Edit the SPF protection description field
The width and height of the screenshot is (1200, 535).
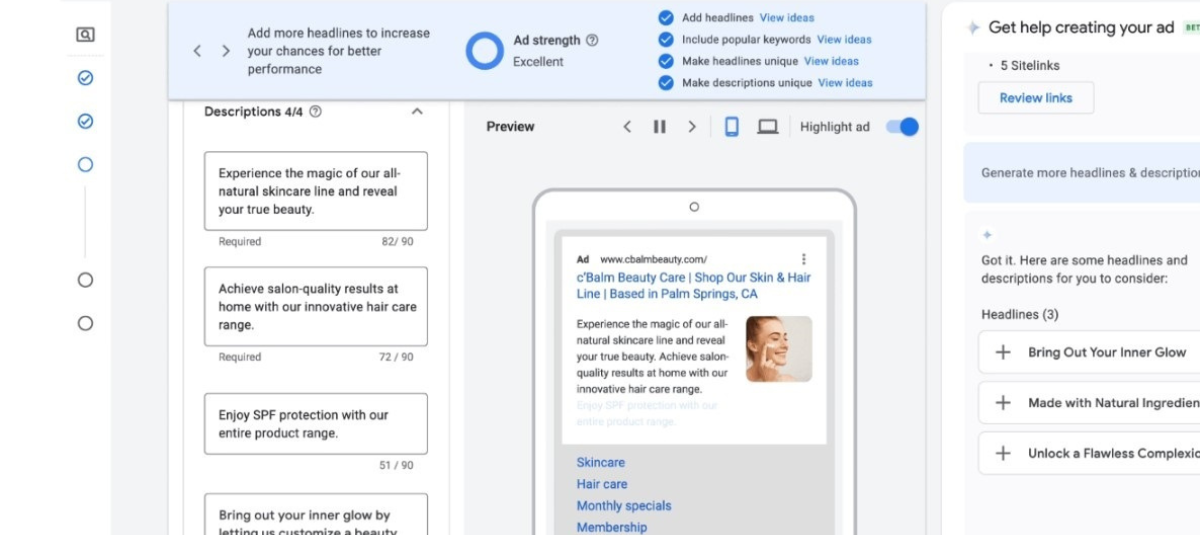[315, 424]
